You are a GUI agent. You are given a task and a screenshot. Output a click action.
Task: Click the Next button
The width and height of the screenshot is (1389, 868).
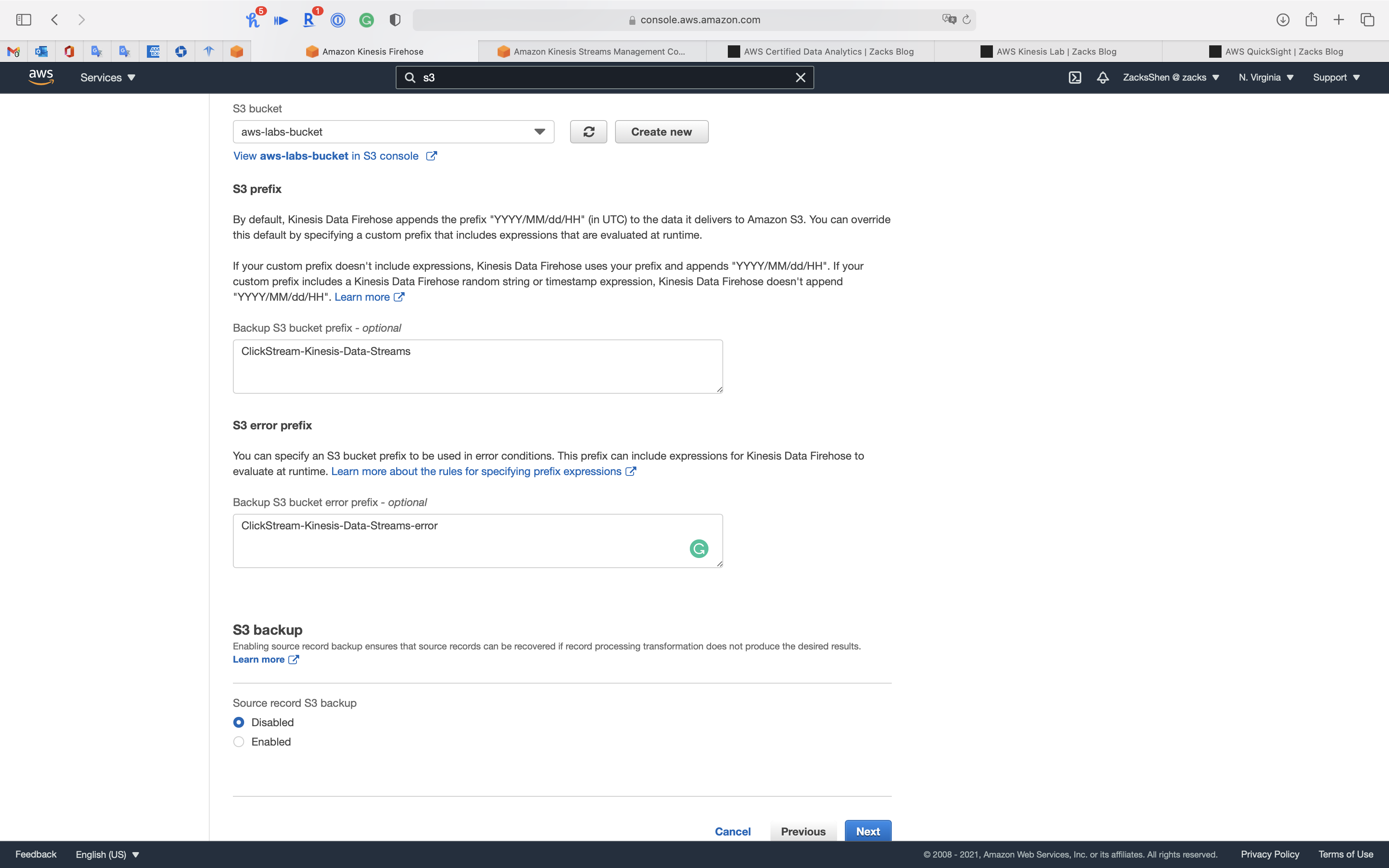(867, 831)
